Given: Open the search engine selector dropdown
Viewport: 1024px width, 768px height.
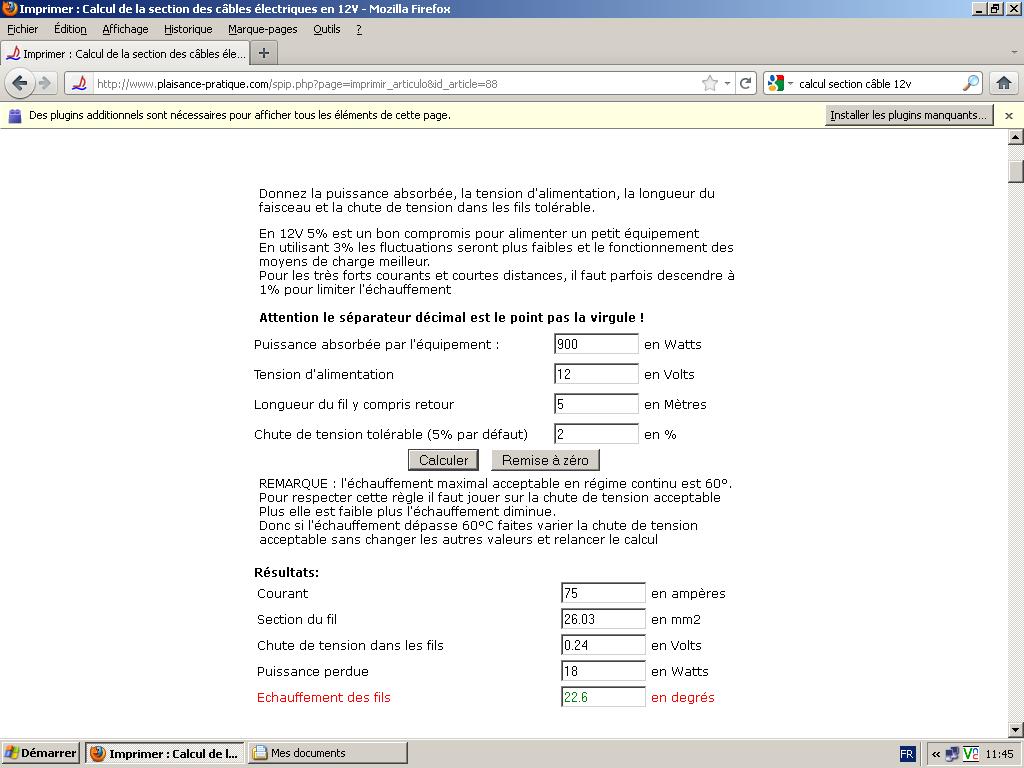Looking at the screenshot, I should click(779, 84).
